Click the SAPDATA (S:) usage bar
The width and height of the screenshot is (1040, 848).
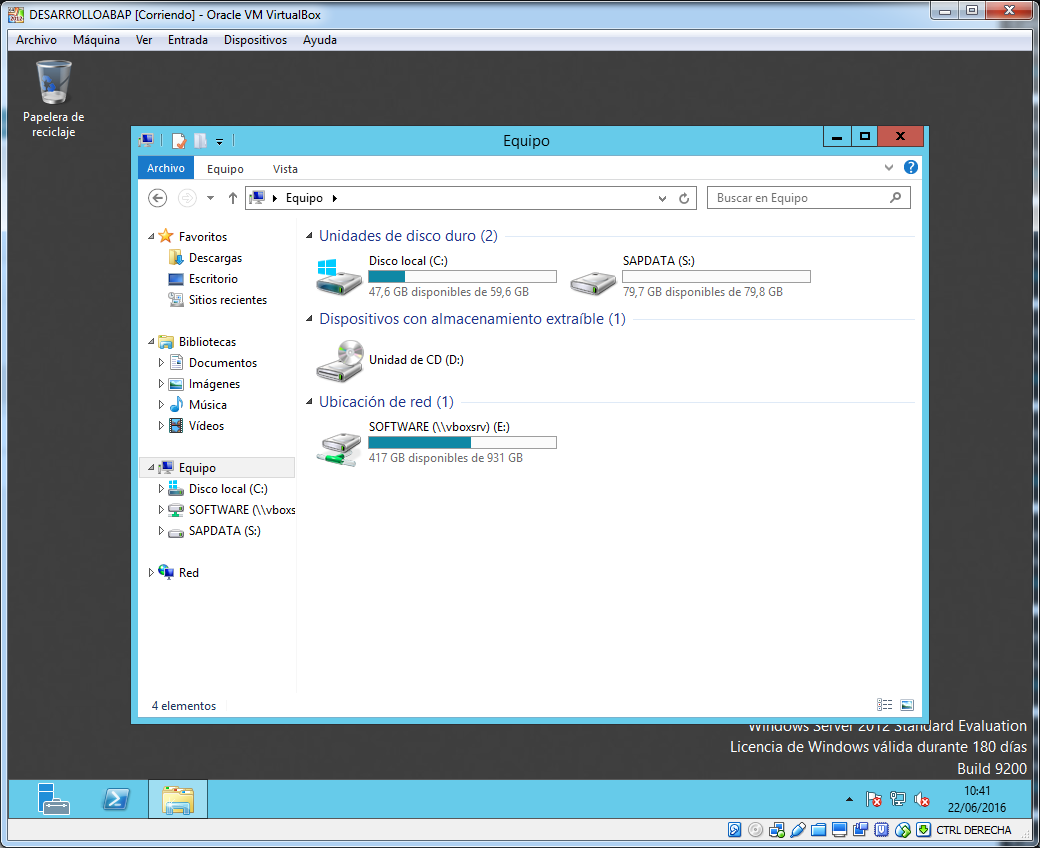tap(716, 276)
